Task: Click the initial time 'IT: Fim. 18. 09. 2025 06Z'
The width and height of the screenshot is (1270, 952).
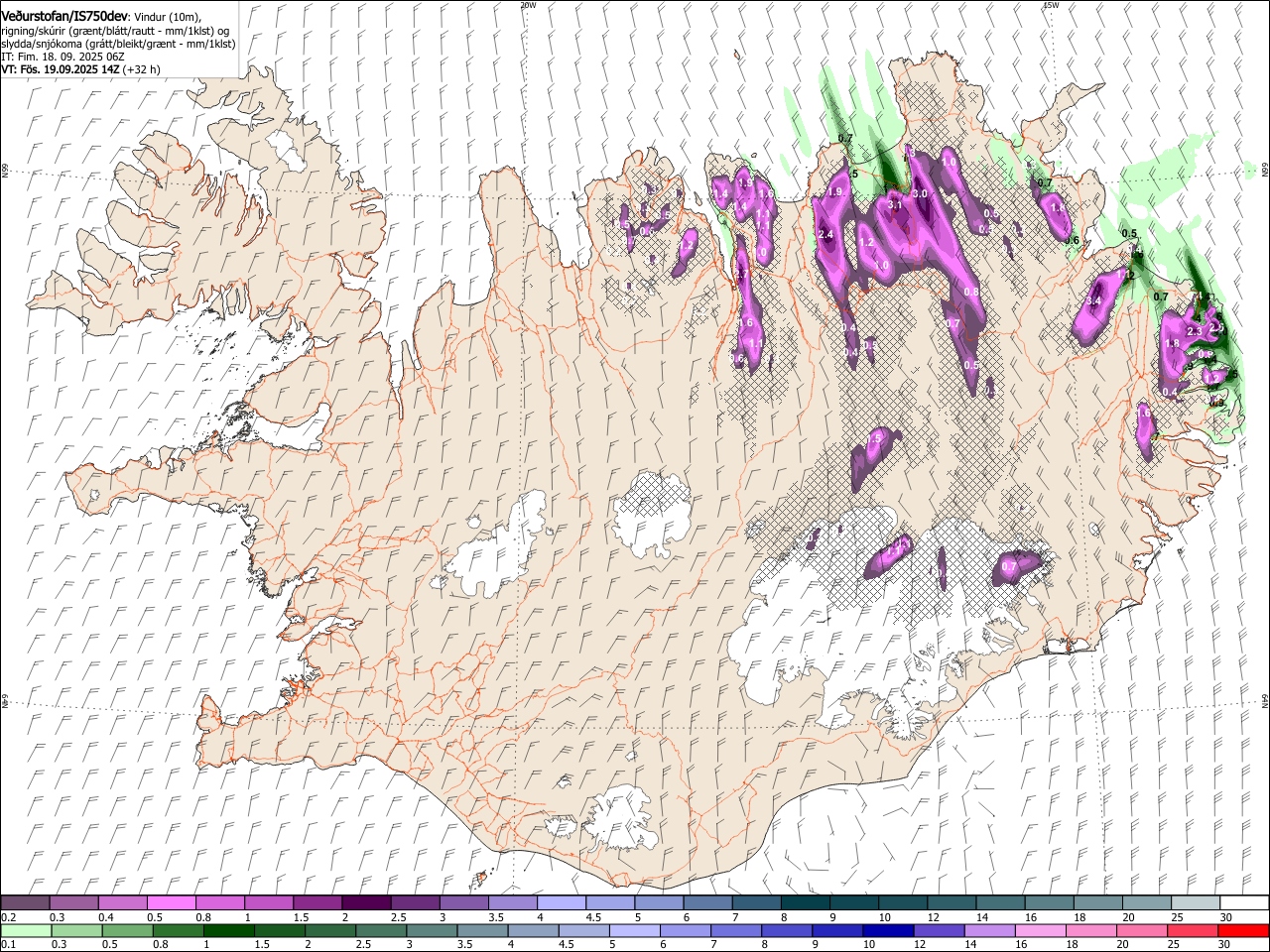Action: (x=63, y=57)
